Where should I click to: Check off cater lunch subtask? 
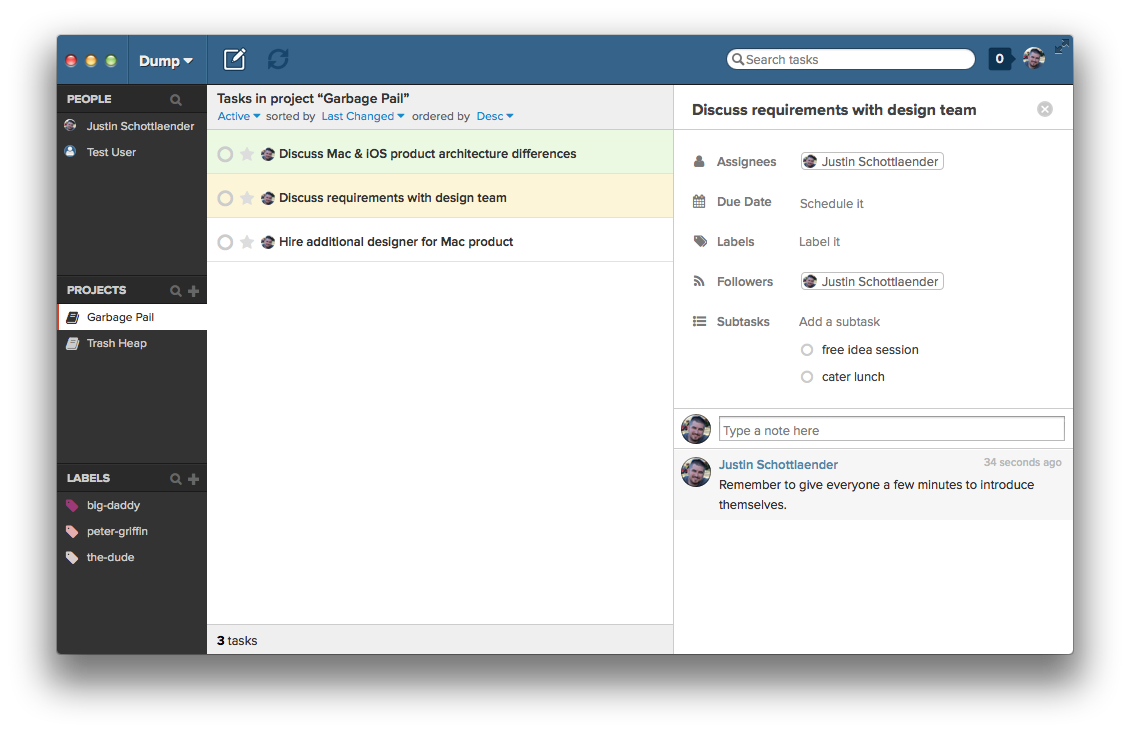click(x=807, y=377)
